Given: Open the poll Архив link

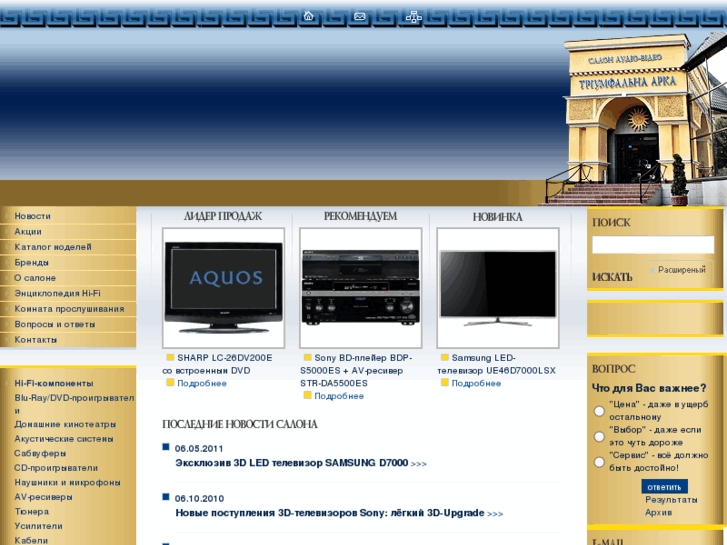Looking at the screenshot, I should (658, 513).
